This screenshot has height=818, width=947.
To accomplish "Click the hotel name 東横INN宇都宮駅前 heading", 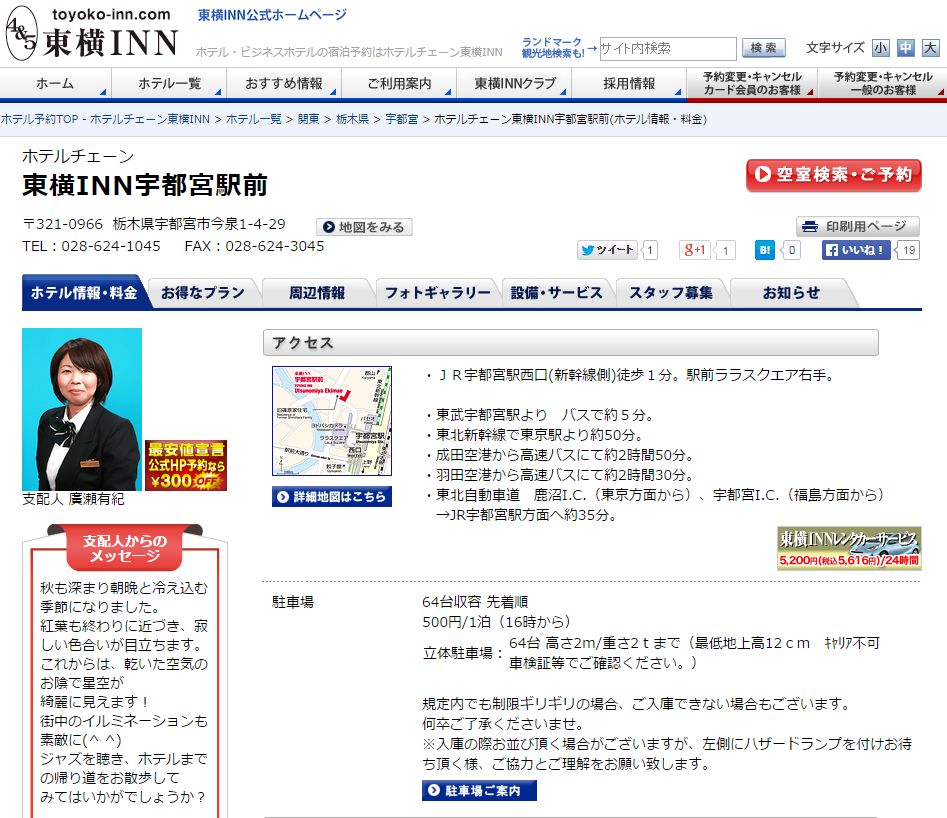I will tap(145, 185).
